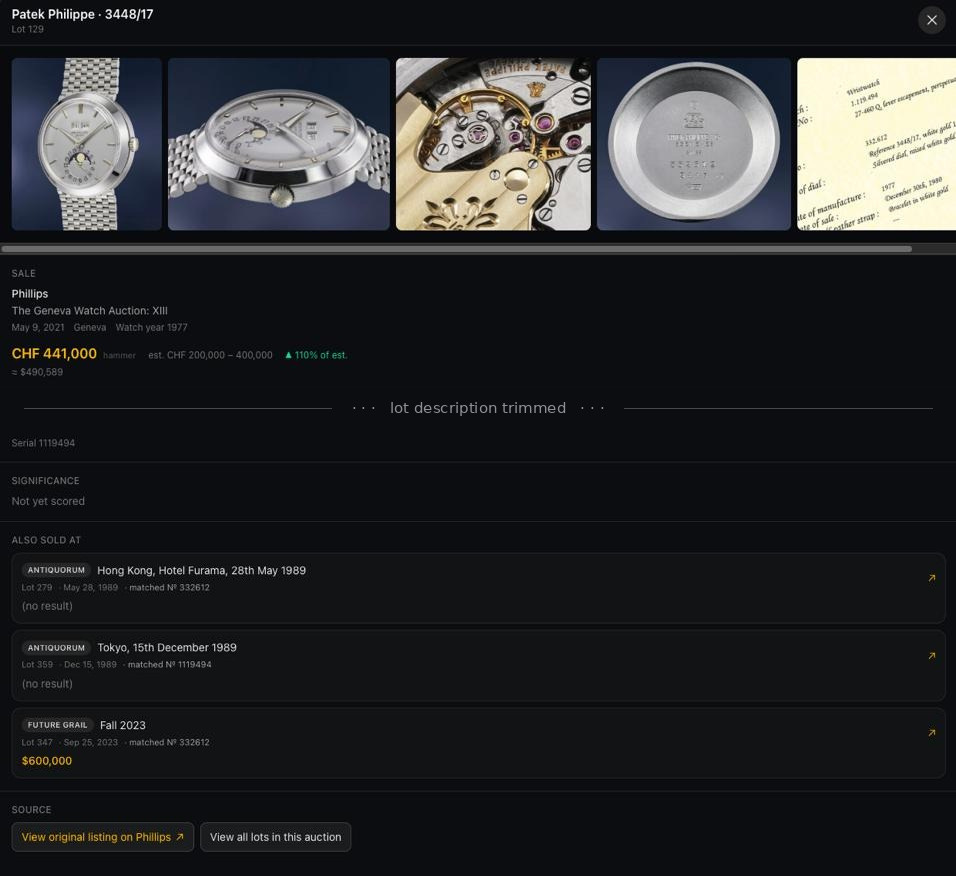956x876 pixels.
Task: Open angled side view watch thumbnail
Action: pyautogui.click(x=279, y=144)
